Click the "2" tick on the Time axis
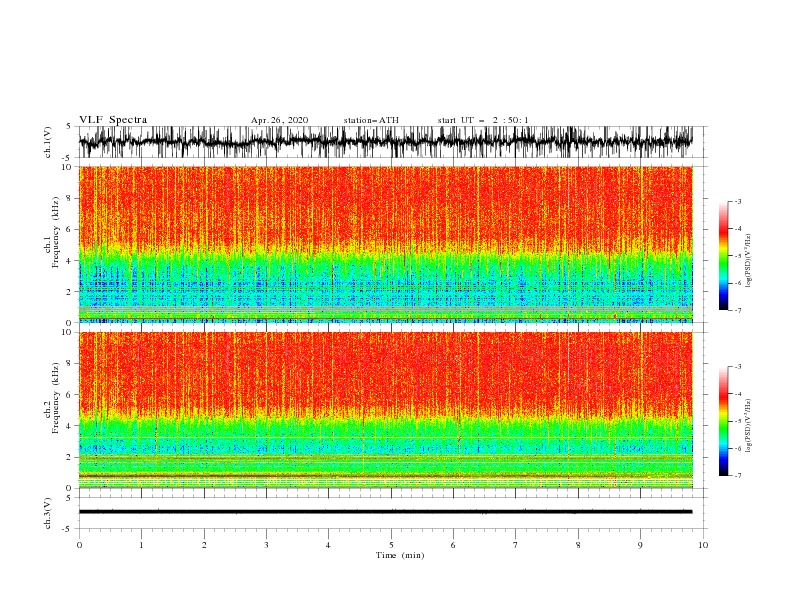The height and width of the screenshot is (612, 792). (204, 546)
